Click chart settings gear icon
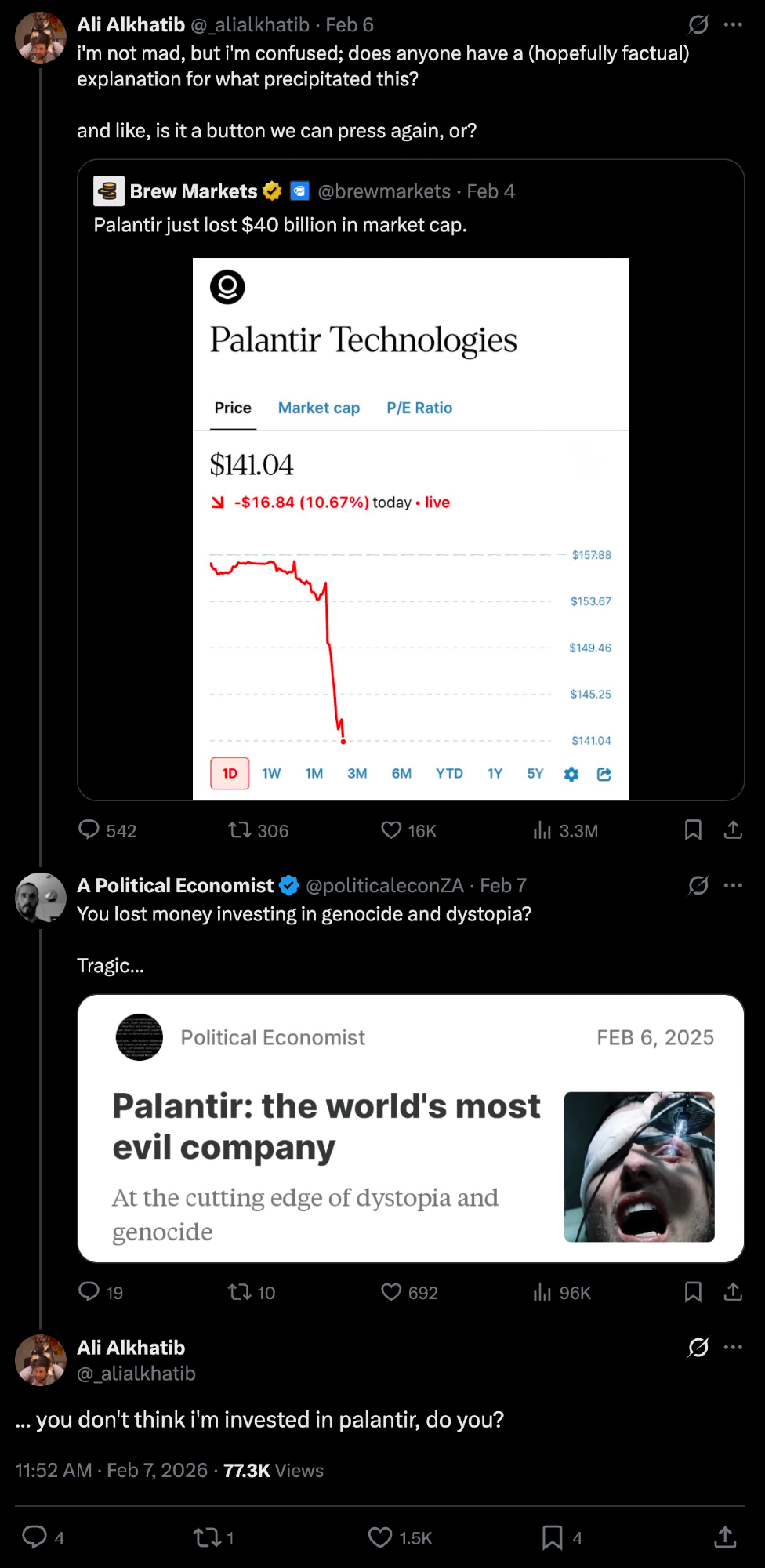Screen dimensions: 765x1568 (x=571, y=774)
